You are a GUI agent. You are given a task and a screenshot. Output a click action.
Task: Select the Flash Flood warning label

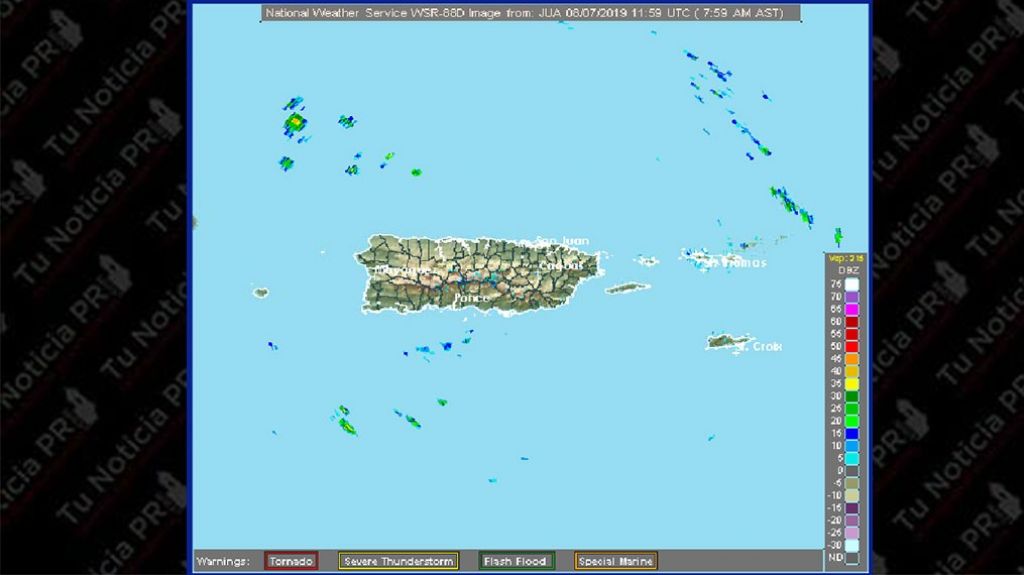(514, 561)
